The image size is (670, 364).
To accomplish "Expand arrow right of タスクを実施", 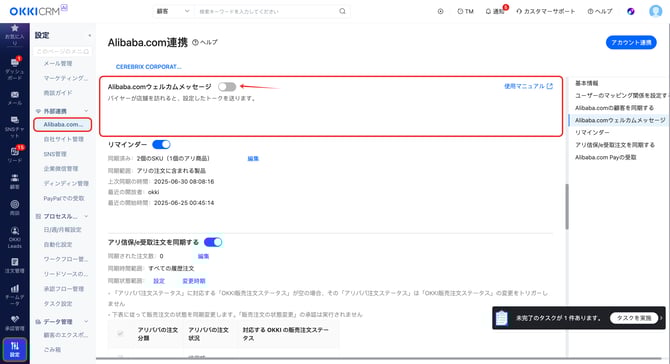I will tap(661, 318).
